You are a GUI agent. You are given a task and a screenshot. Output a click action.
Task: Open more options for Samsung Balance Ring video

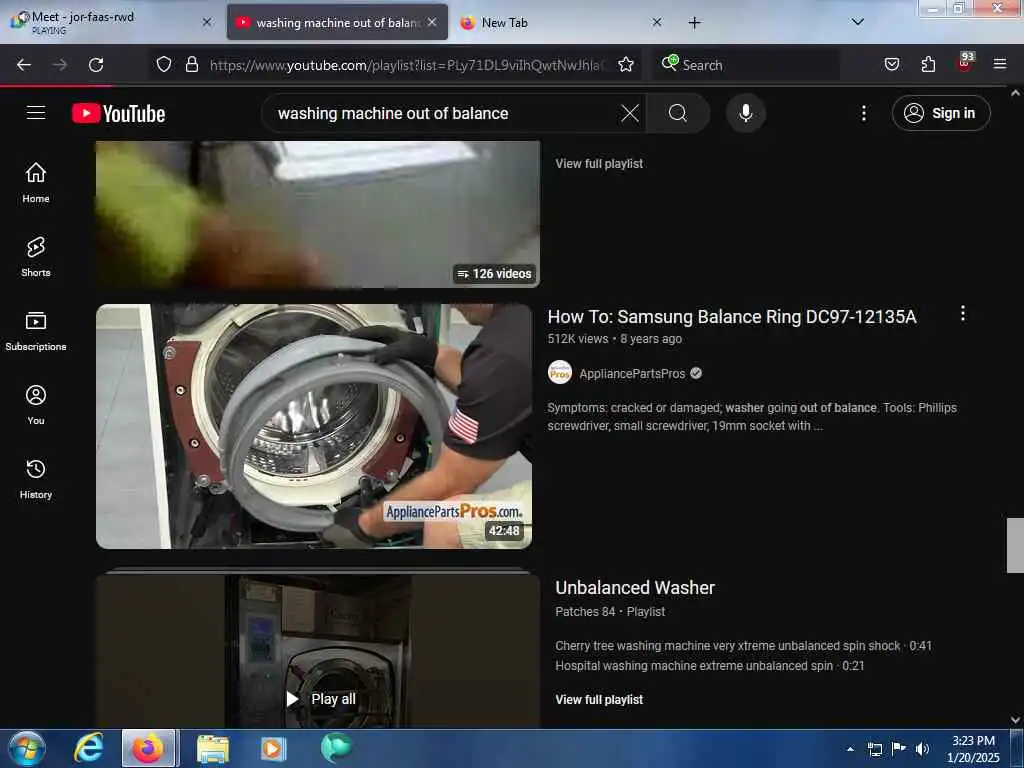click(x=962, y=314)
